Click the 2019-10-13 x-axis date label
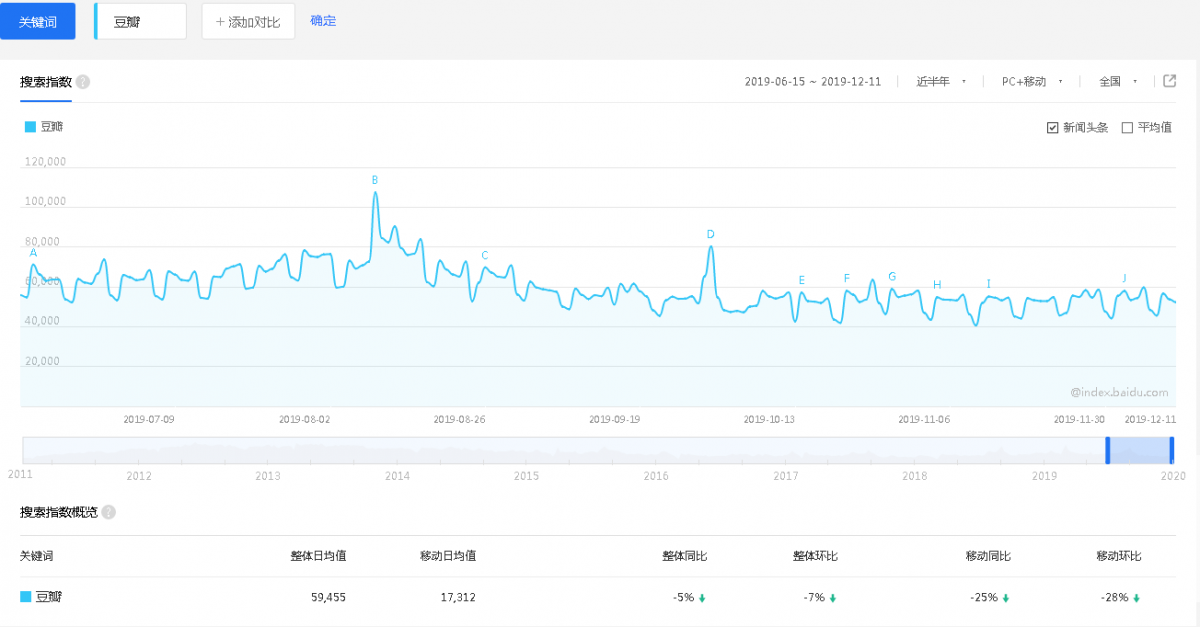This screenshot has width=1200, height=627. [770, 420]
